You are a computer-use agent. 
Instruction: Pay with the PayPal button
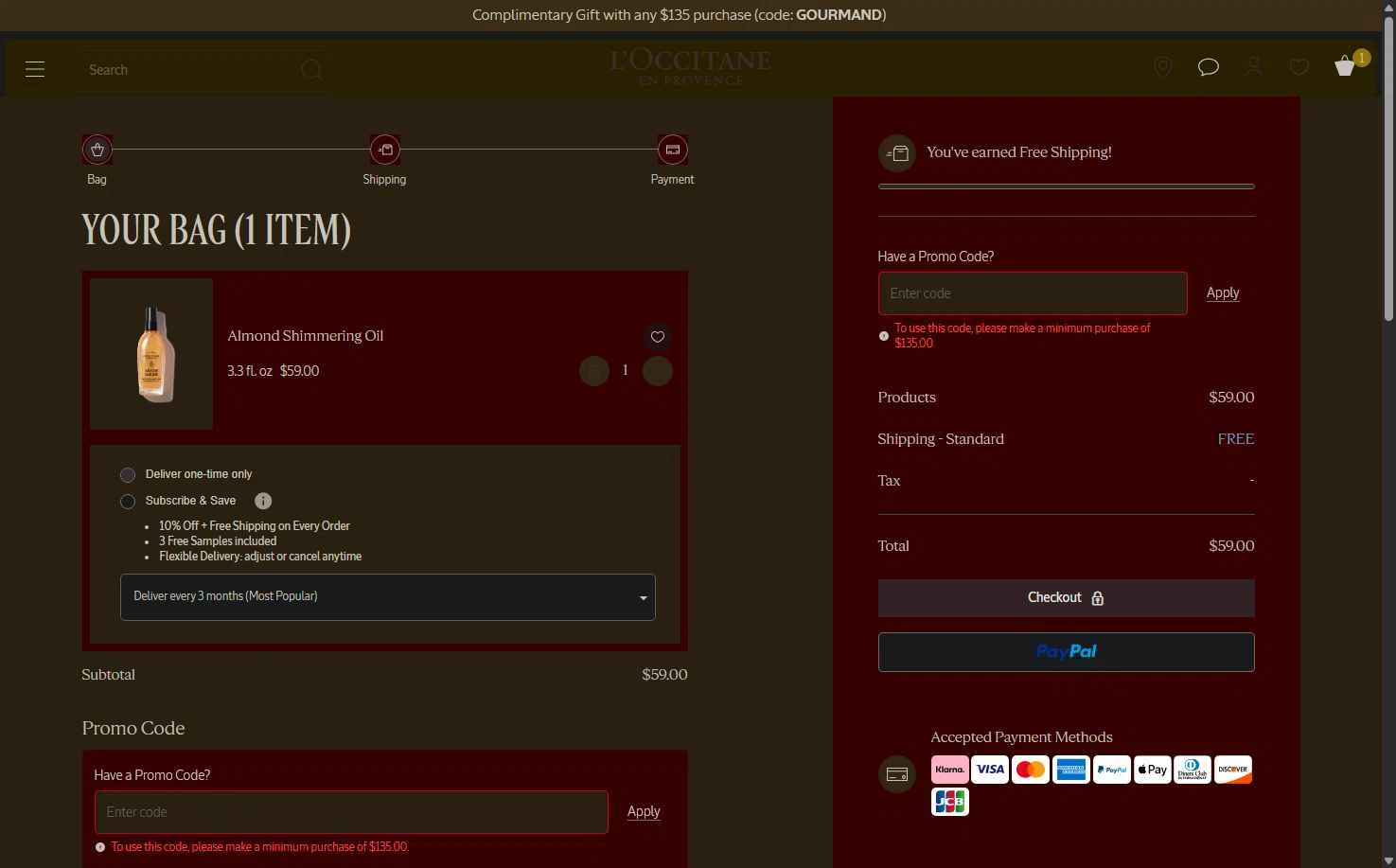click(x=1067, y=652)
